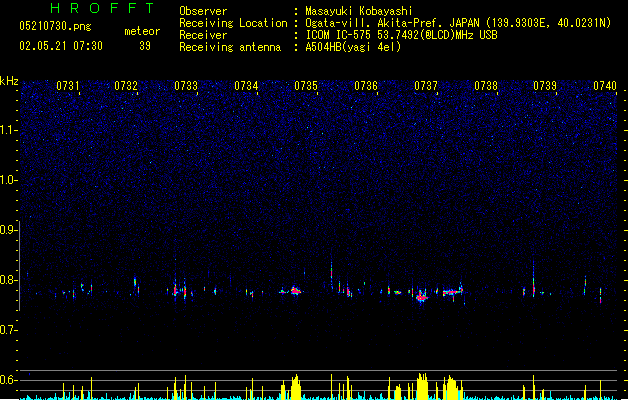Image resolution: width=629 pixels, height=400 pixels.
Task: Click the Receiving Location label
Action: coord(233,23)
